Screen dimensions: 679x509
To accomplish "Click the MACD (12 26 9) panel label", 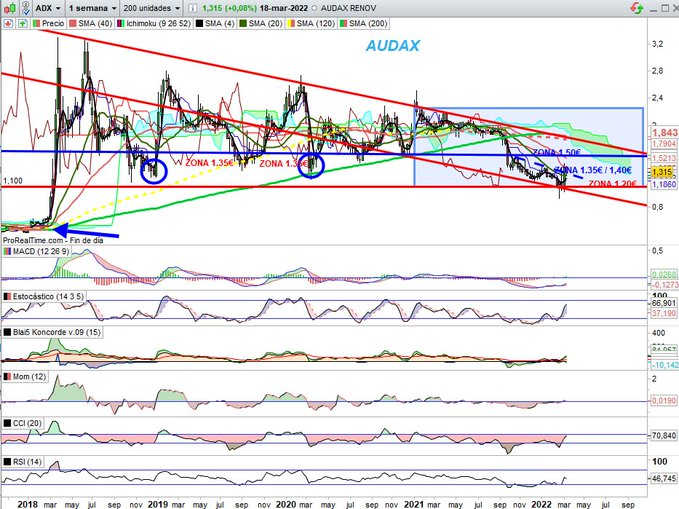I will tap(36, 251).
